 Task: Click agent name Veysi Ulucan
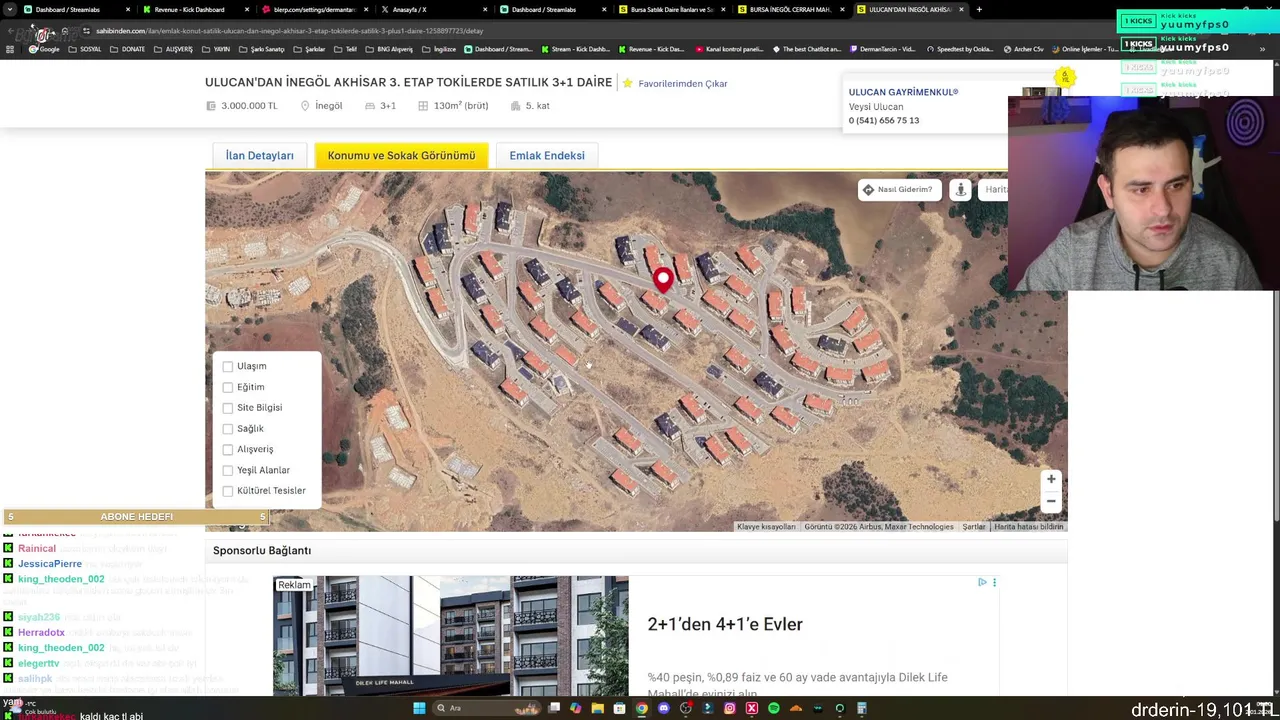876,107
